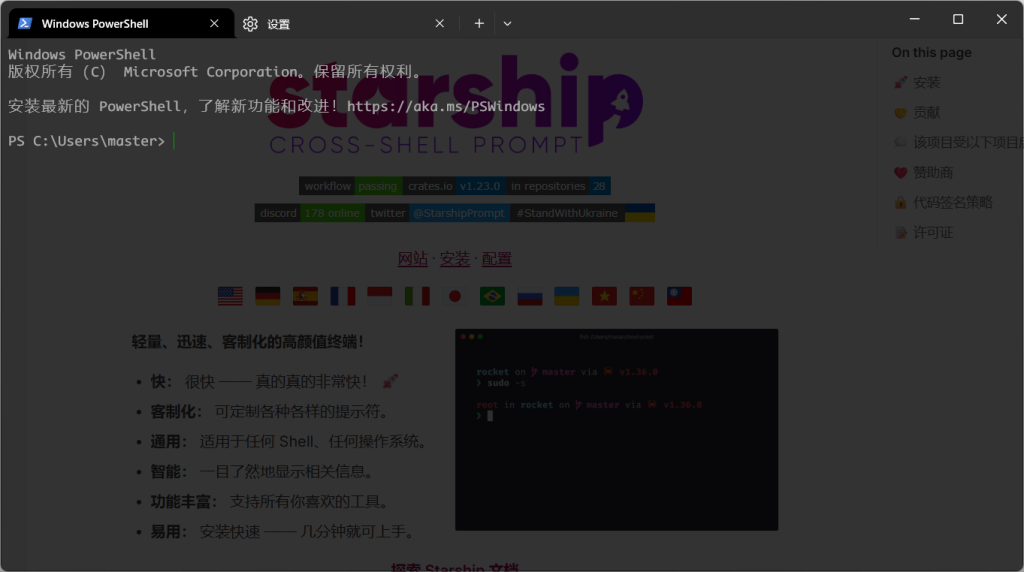This screenshot has width=1024, height=572.
Task: Close the 设置 settings tab
Action: click(x=440, y=24)
